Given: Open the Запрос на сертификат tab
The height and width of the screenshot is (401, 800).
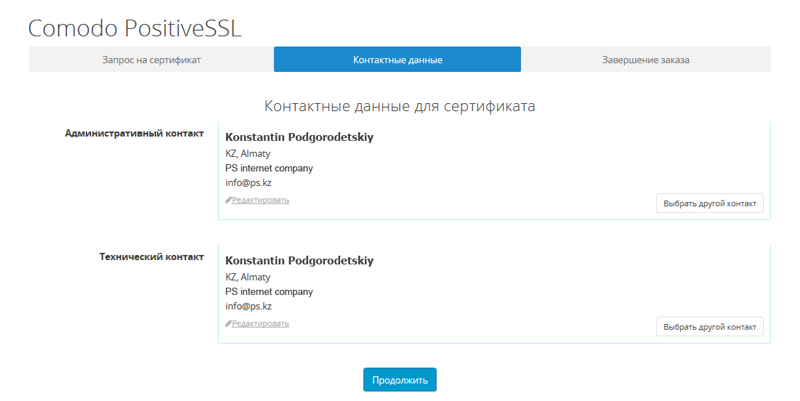Looking at the screenshot, I should click(152, 60).
